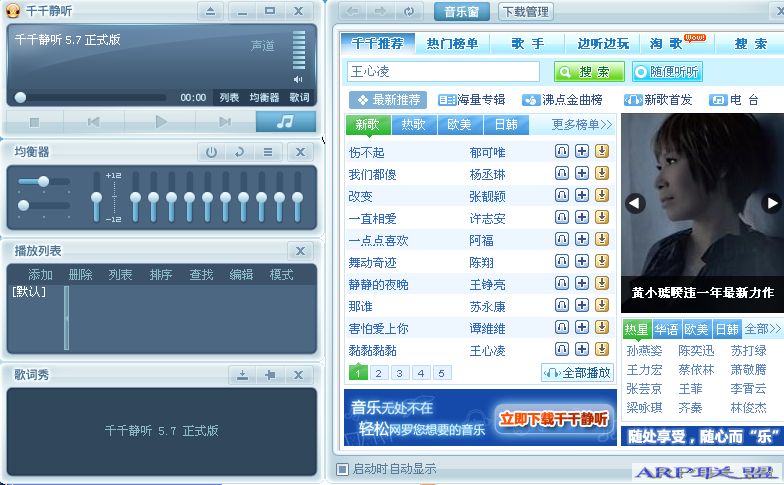Adjust the equalizer preamp vertical slider
Screen dimensions: 784x485
tap(96, 198)
